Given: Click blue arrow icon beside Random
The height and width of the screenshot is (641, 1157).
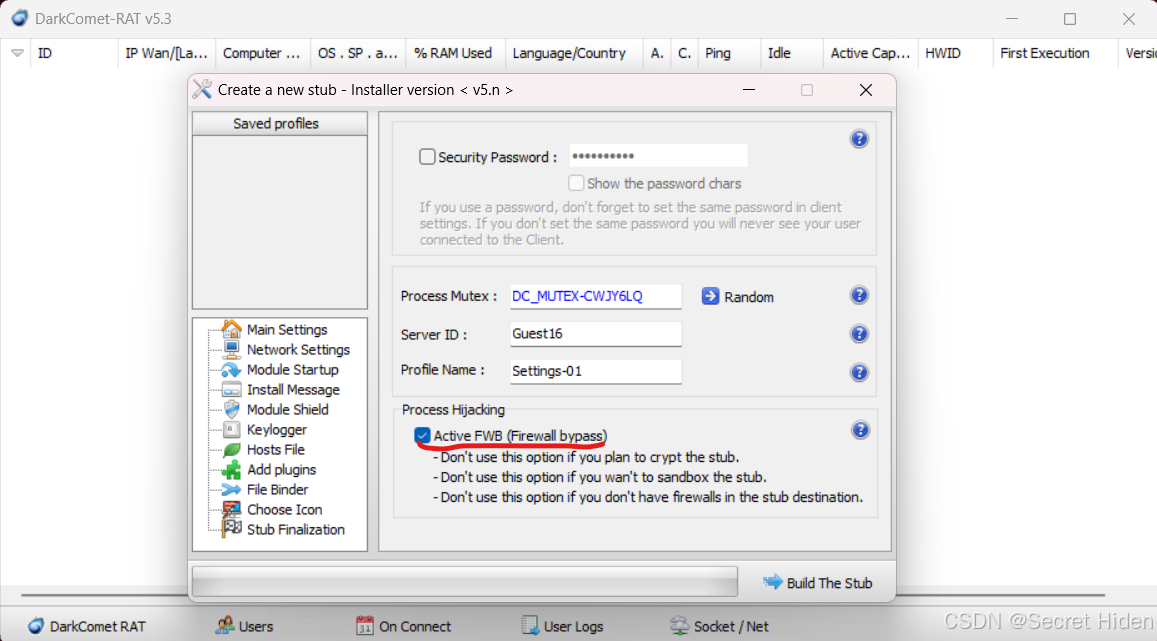Looking at the screenshot, I should coord(710,296).
